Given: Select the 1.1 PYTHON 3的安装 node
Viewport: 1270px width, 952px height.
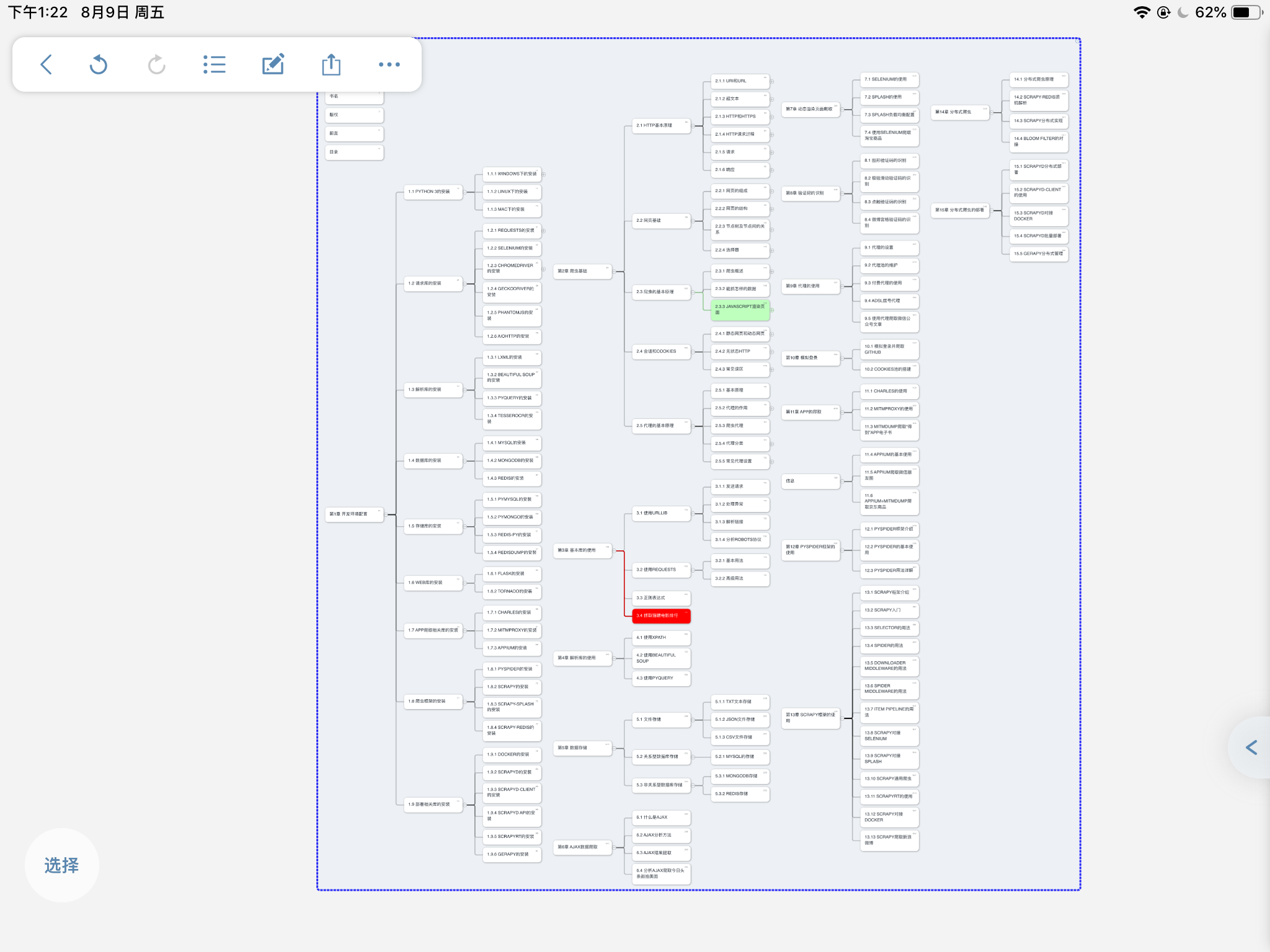Looking at the screenshot, I should (433, 192).
